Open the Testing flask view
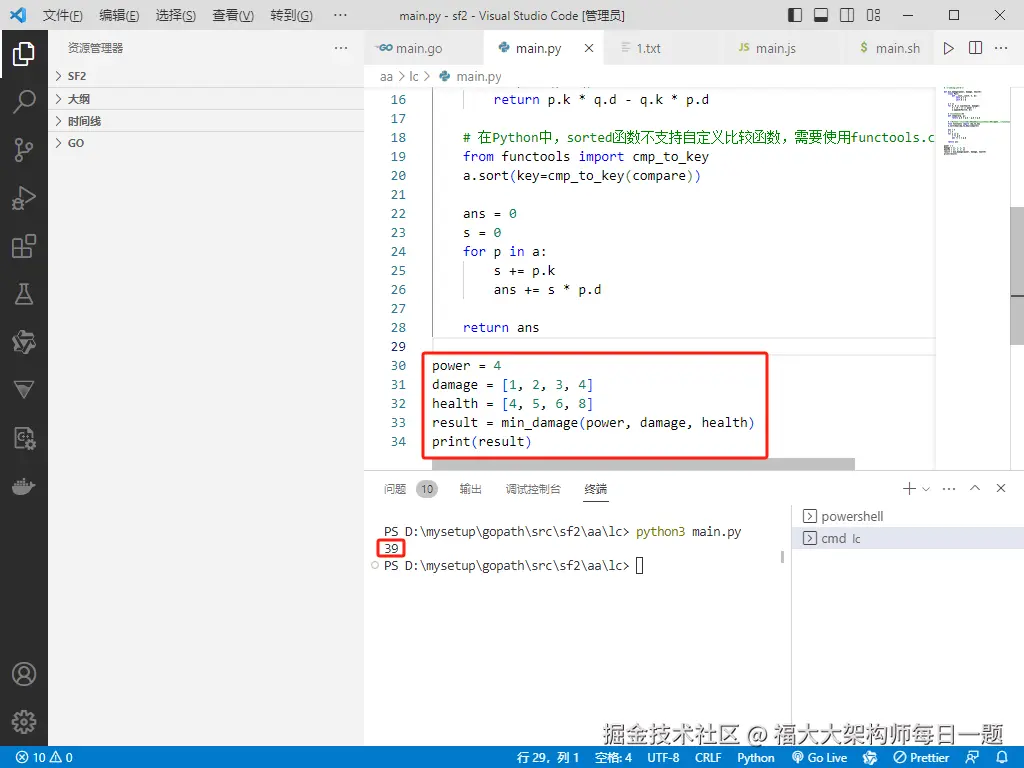Image resolution: width=1024 pixels, height=768 pixels. pyautogui.click(x=24, y=294)
